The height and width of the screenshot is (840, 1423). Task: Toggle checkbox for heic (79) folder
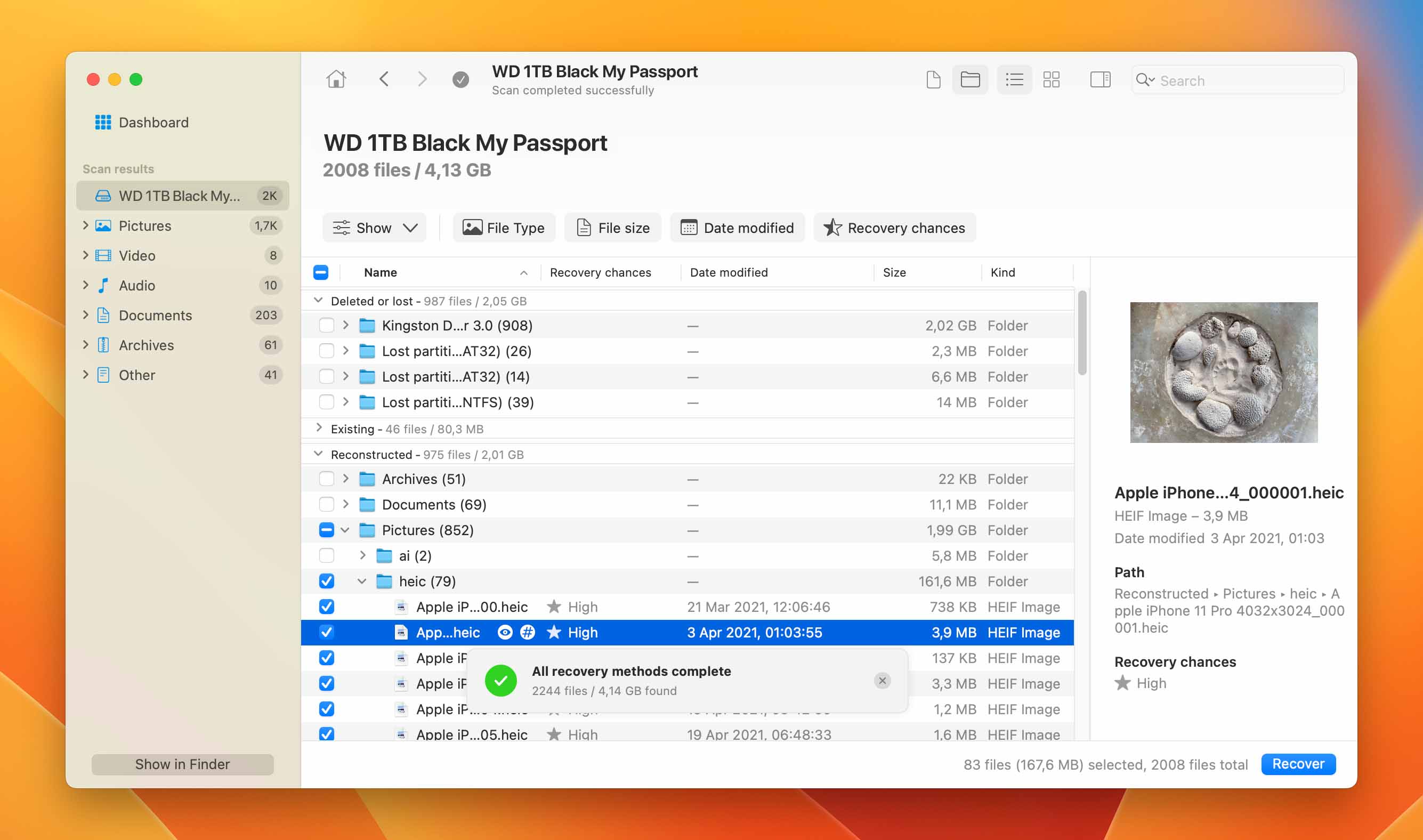326,581
